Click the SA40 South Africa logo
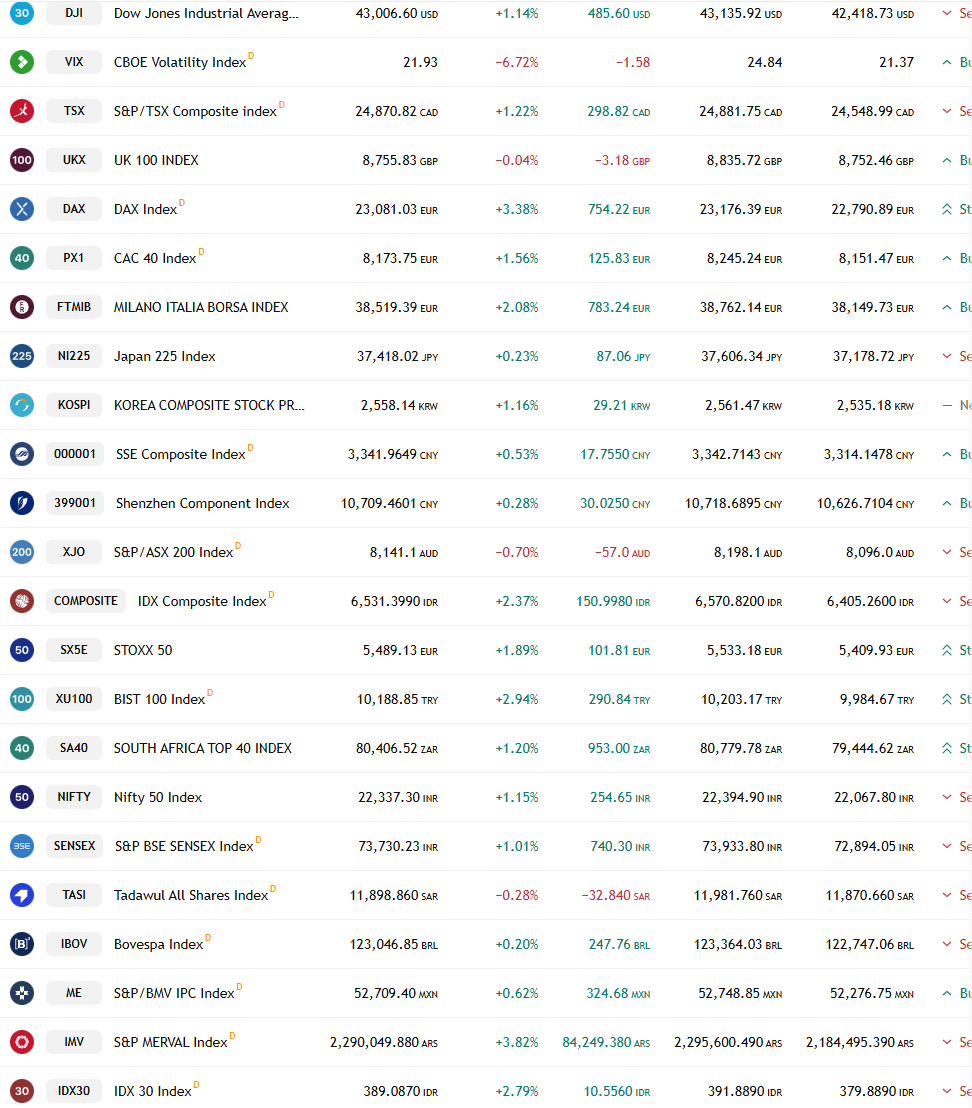Viewport: 972px width, 1108px height. point(22,748)
